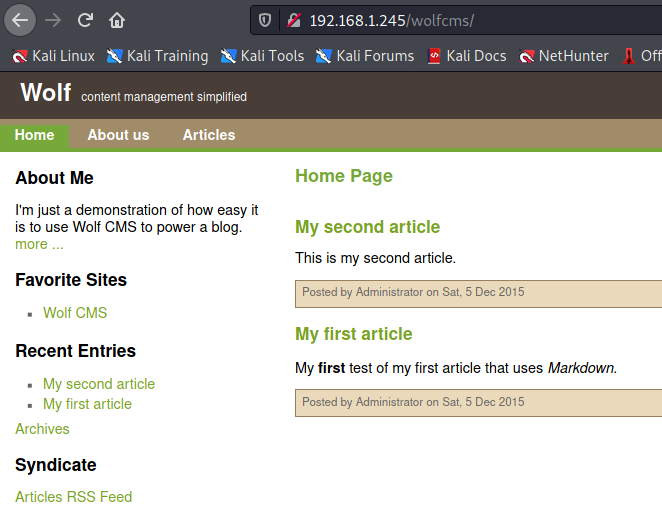
Task: Switch to the About us tab
Action: coord(118,135)
